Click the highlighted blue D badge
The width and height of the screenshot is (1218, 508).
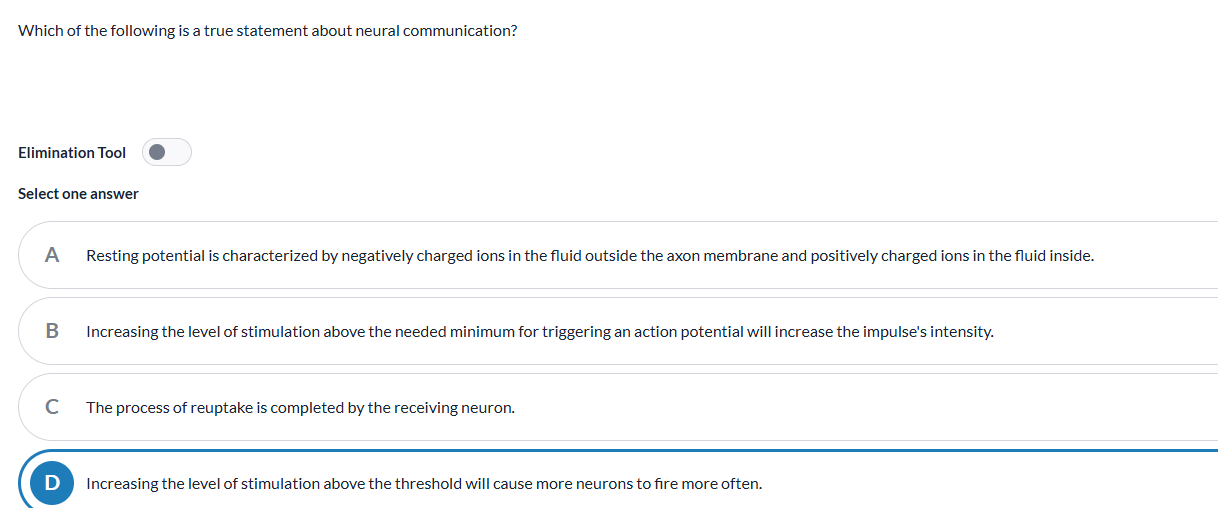click(x=52, y=483)
